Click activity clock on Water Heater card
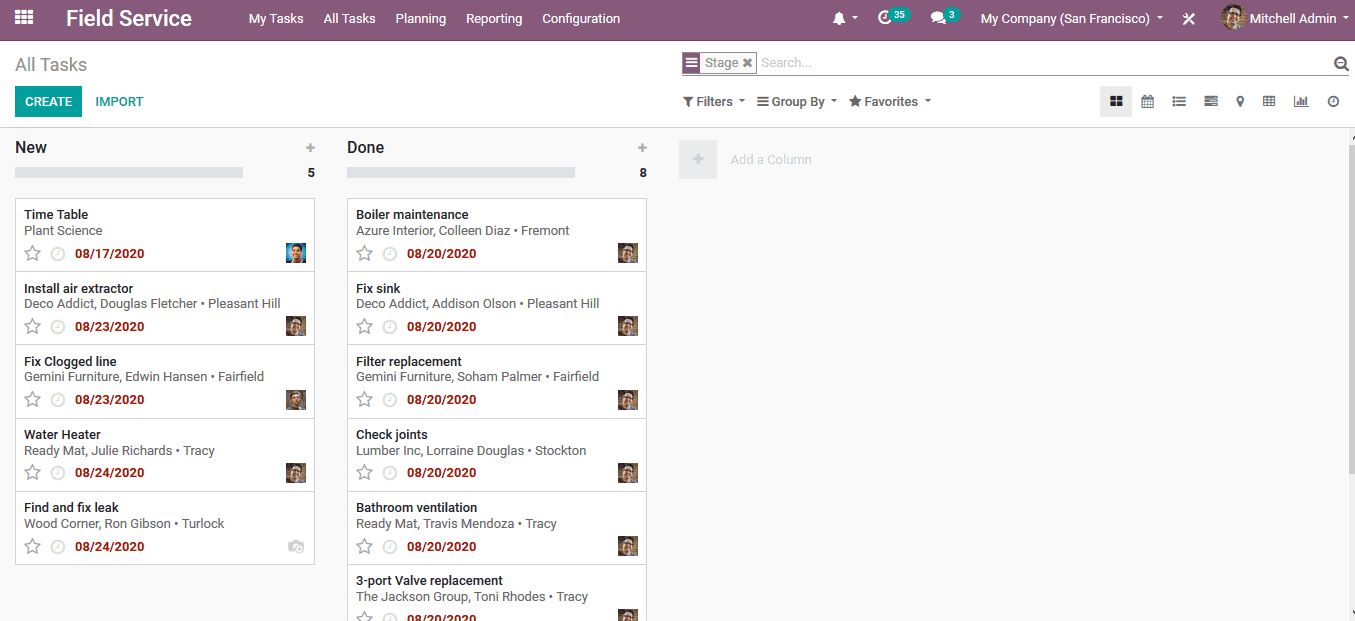 pos(58,473)
